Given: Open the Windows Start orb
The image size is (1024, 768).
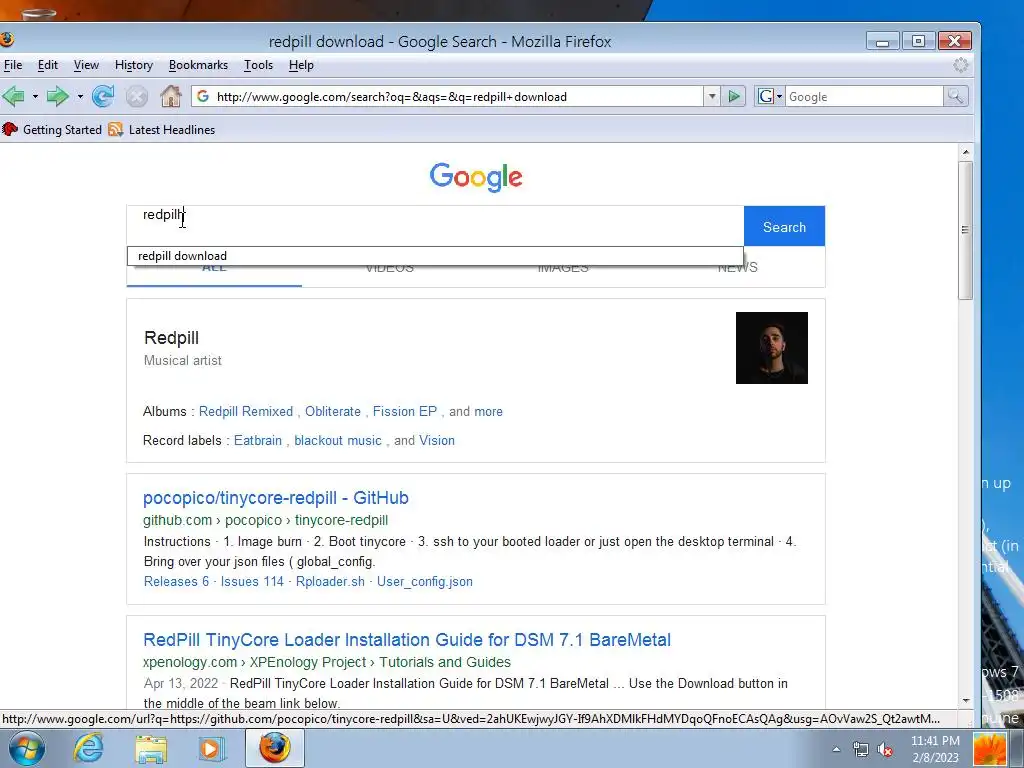Looking at the screenshot, I should (x=27, y=748).
